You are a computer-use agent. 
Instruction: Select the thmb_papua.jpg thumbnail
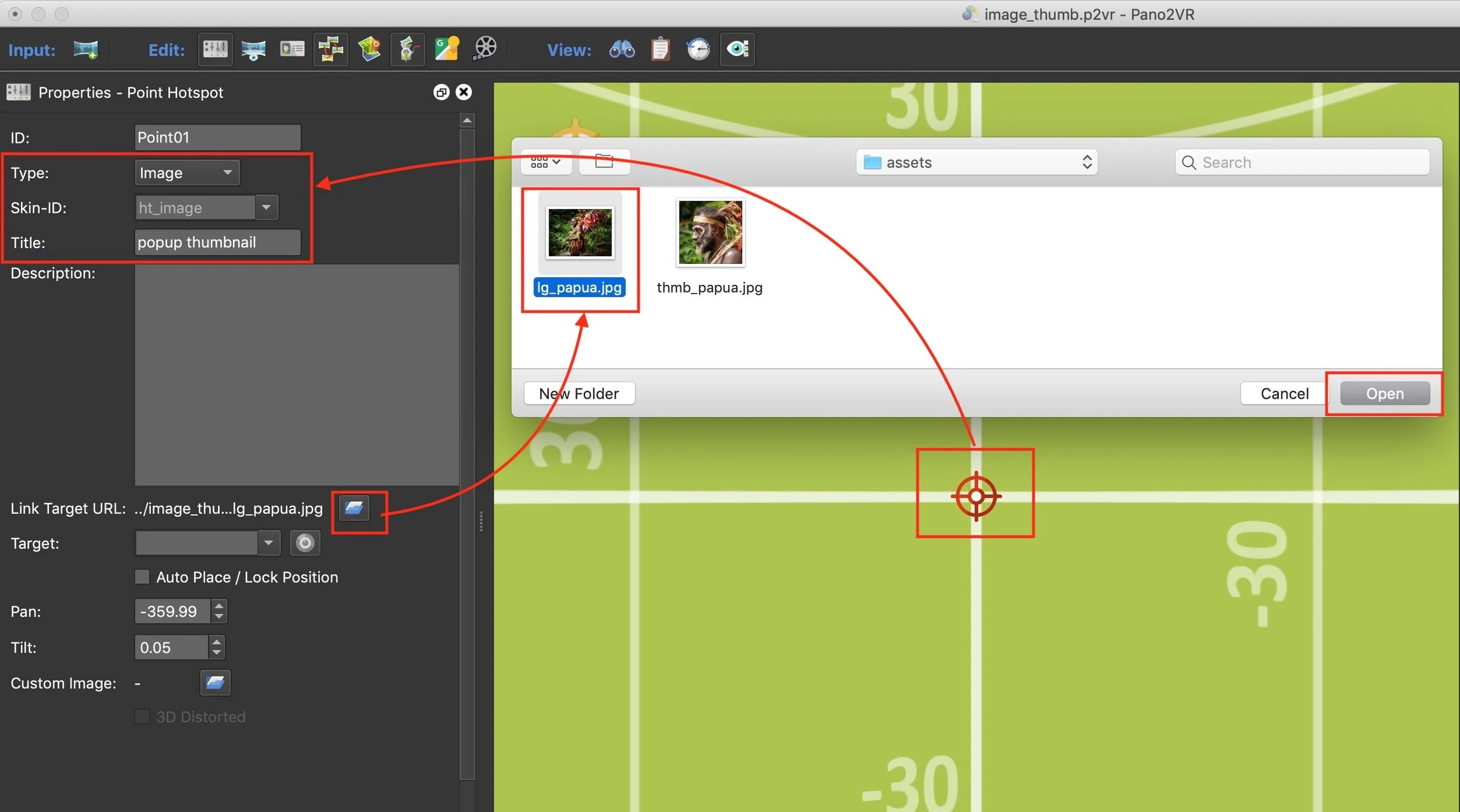[710, 233]
